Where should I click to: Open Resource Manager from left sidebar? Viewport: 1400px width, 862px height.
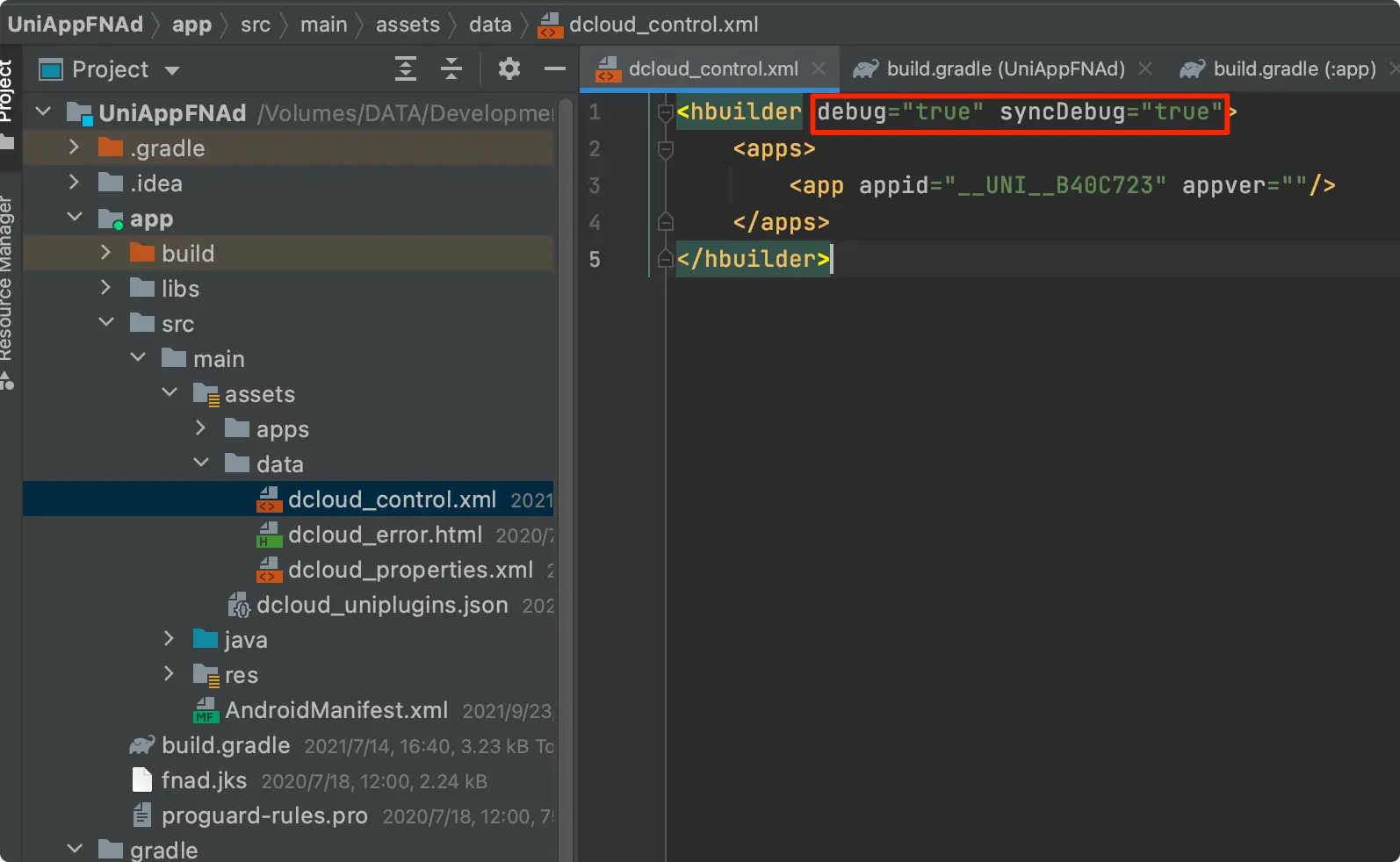(7, 281)
